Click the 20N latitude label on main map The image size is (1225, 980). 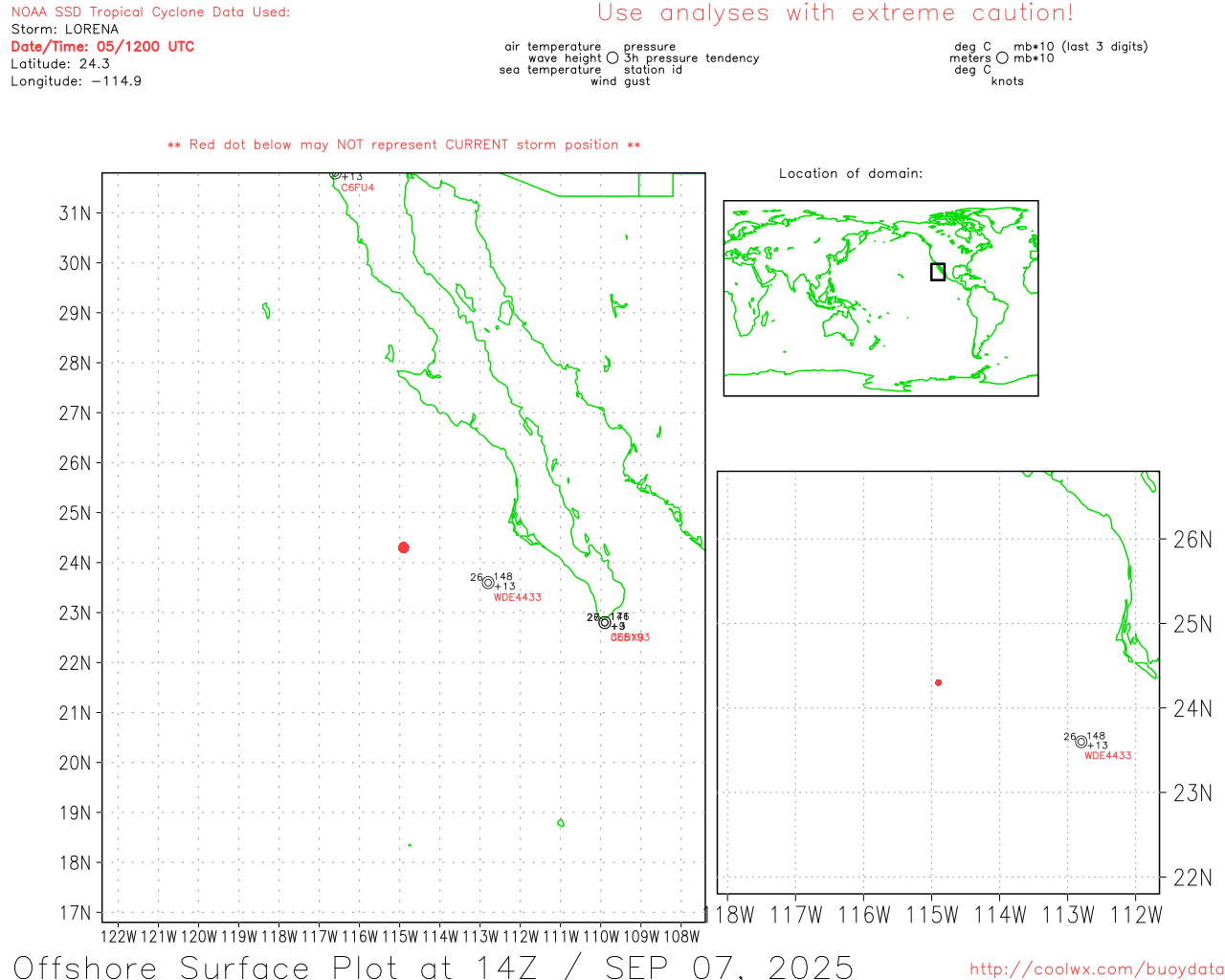76,763
